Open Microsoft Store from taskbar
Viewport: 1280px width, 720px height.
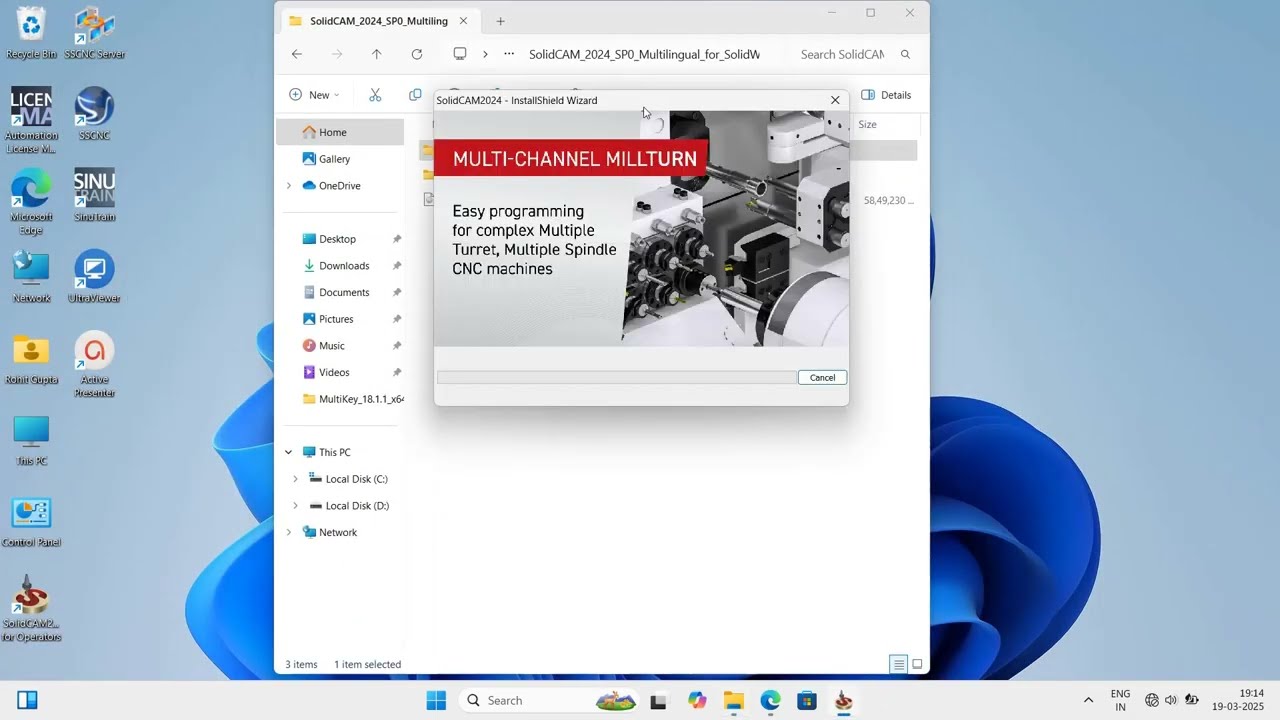[x=807, y=701]
